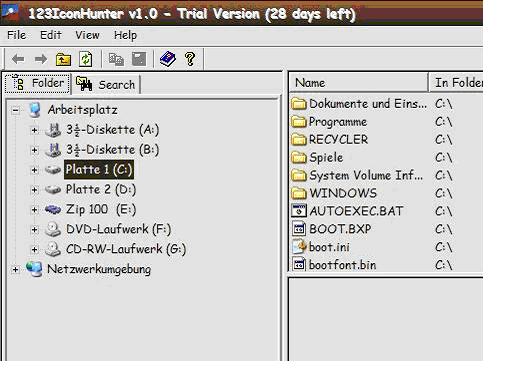
Task: Click the Copy icons toolbar button
Action: point(116,59)
